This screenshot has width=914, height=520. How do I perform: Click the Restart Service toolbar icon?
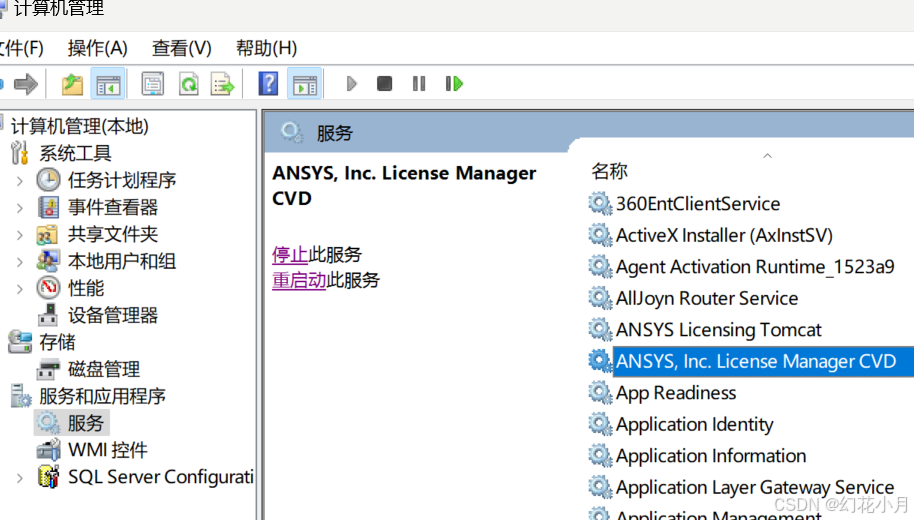[x=455, y=84]
